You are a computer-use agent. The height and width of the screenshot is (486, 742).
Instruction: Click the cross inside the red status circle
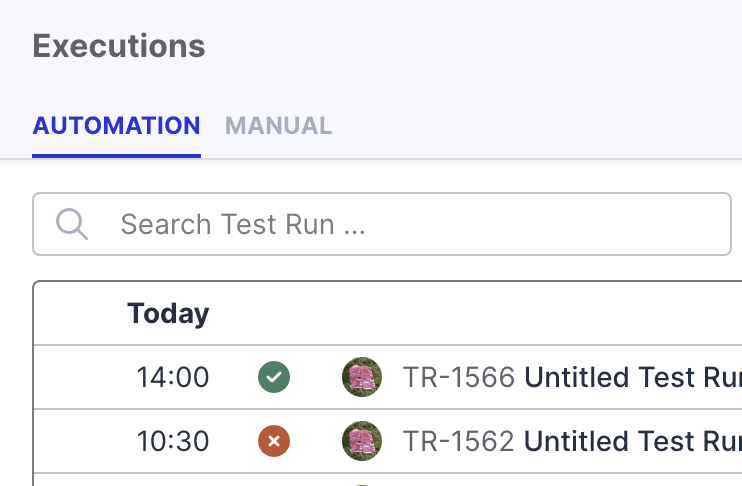pos(274,441)
